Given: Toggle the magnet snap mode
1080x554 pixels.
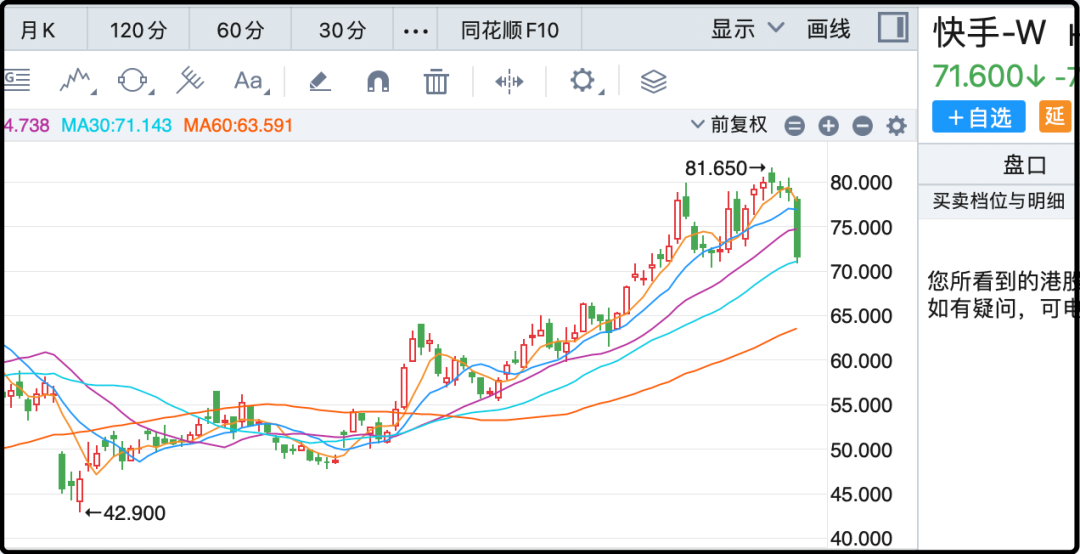Looking at the screenshot, I should tap(378, 81).
